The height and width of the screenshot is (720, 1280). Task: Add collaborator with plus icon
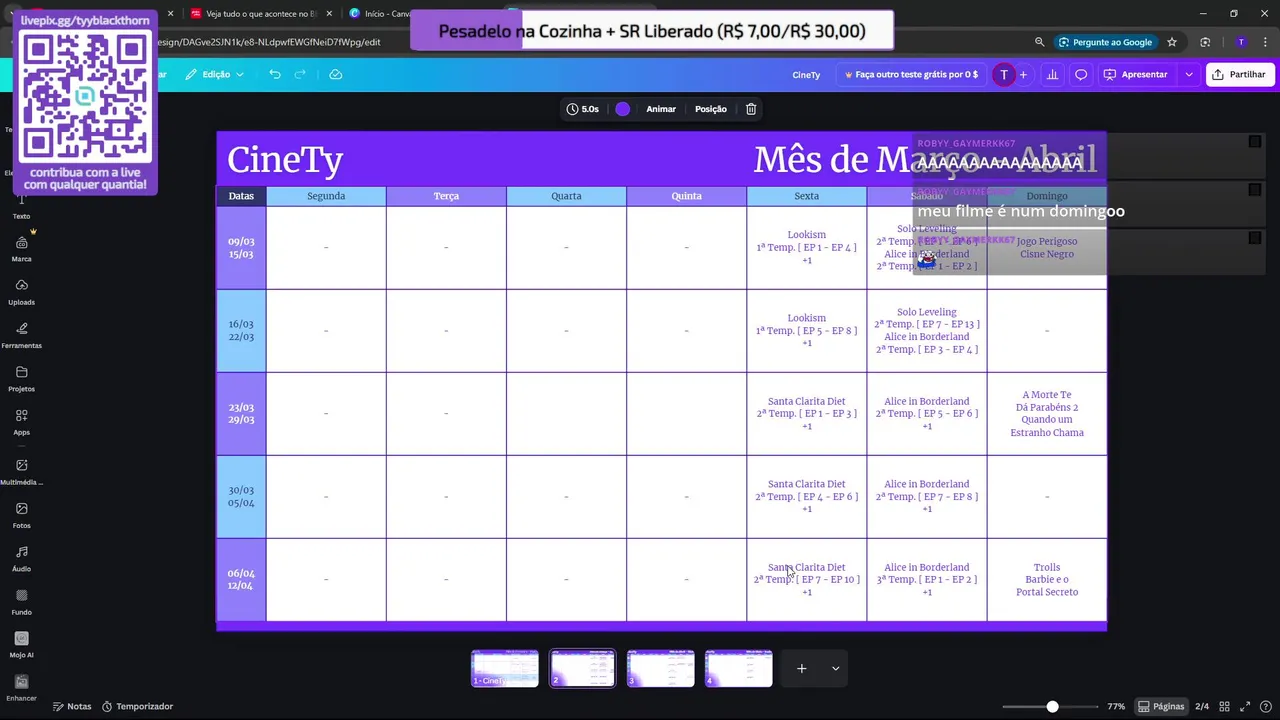click(x=1023, y=74)
